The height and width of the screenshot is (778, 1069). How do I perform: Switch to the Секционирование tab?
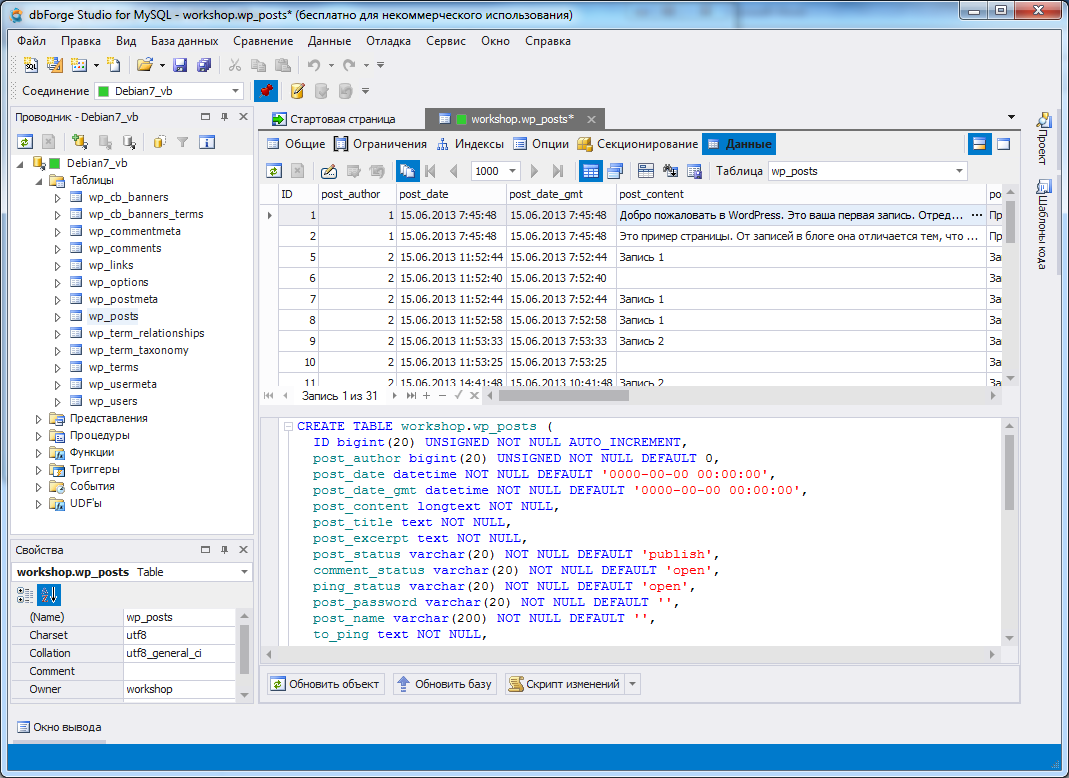(637, 144)
